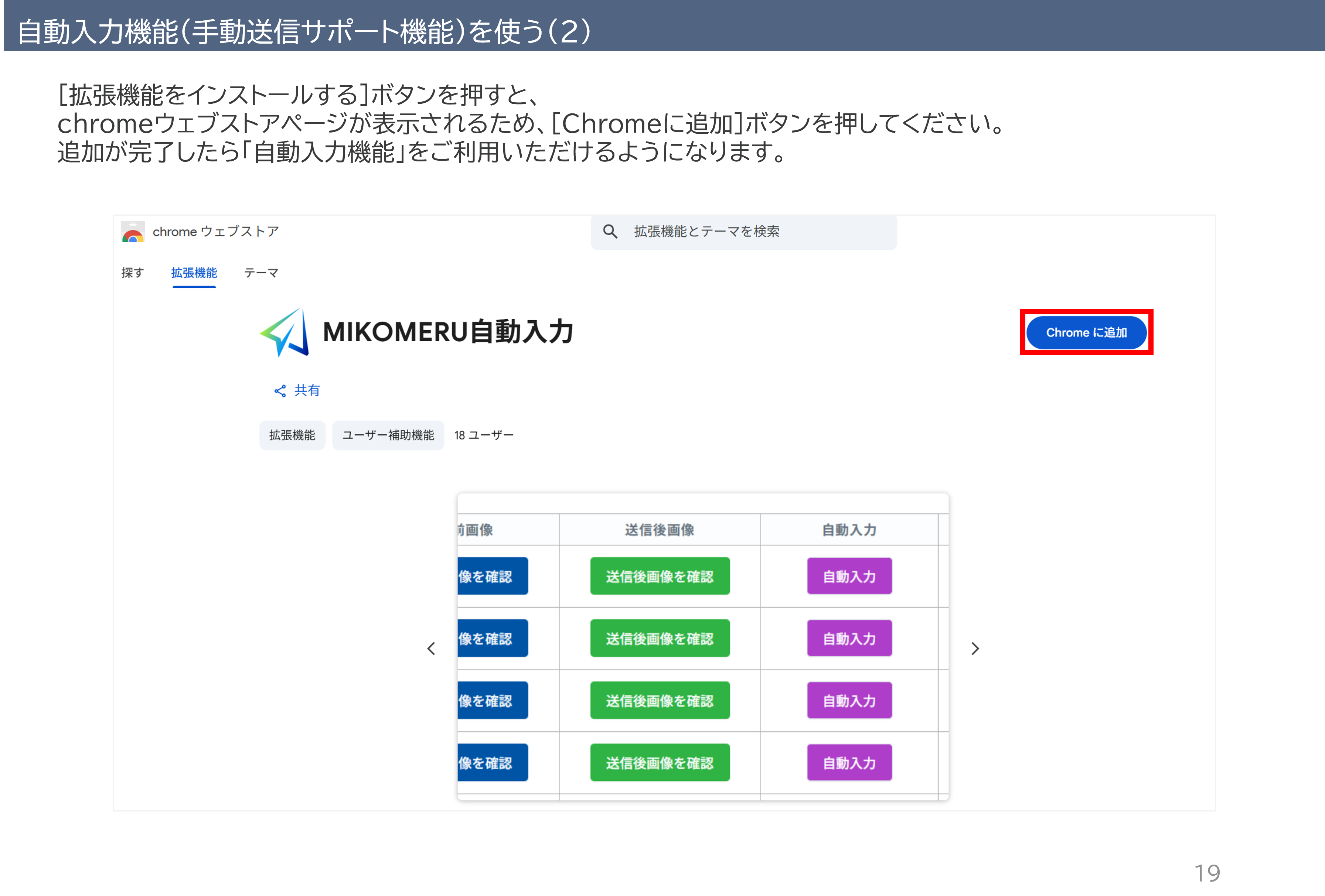Click first green 送信後画像を確認 button
This screenshot has width=1325, height=896.
point(660,576)
